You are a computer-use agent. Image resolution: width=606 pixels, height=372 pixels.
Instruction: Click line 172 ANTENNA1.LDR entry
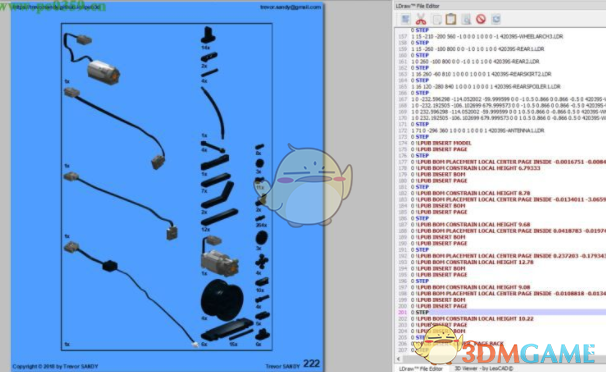(478, 131)
